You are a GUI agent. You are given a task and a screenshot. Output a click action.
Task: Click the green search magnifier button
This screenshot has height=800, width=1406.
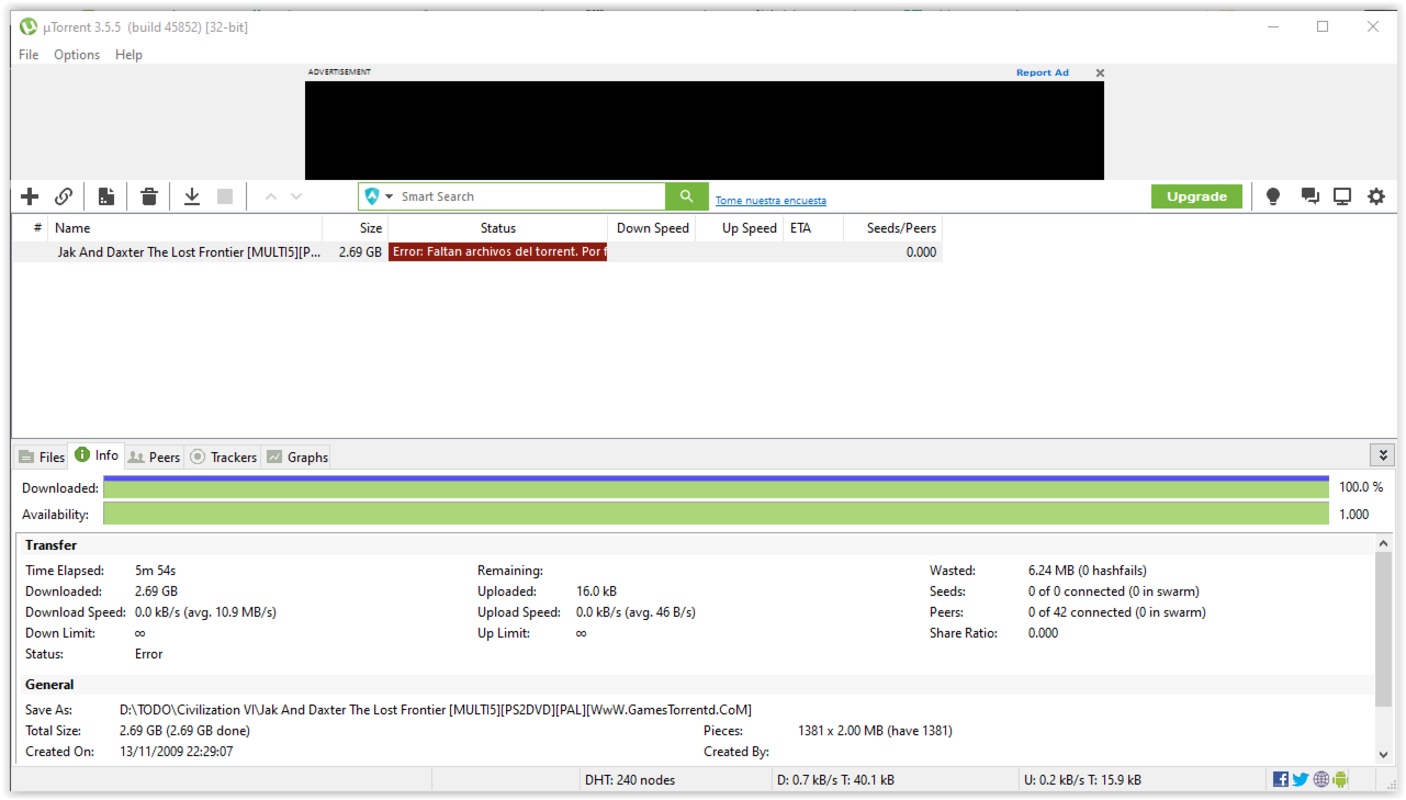tap(686, 197)
